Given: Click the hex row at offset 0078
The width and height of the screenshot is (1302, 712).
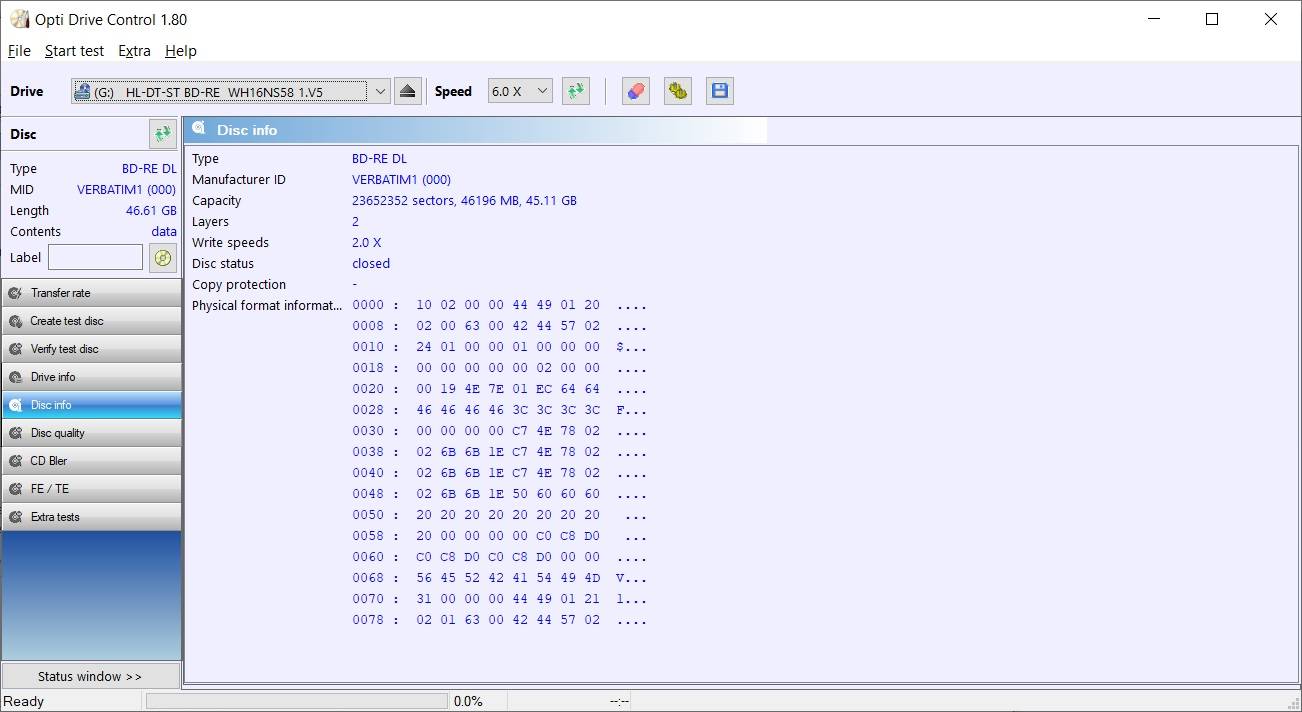Looking at the screenshot, I should (499, 620).
